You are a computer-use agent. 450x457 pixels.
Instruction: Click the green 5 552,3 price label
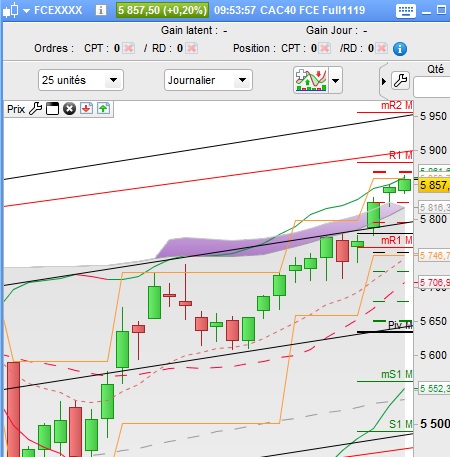coord(434,389)
